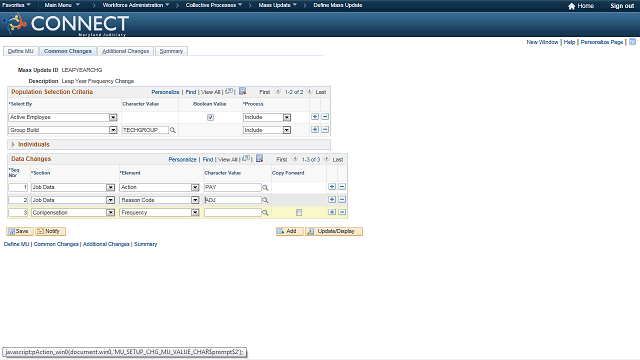The image size is (640, 360).
Task: Open Section dropdown in row 2
Action: point(73,200)
